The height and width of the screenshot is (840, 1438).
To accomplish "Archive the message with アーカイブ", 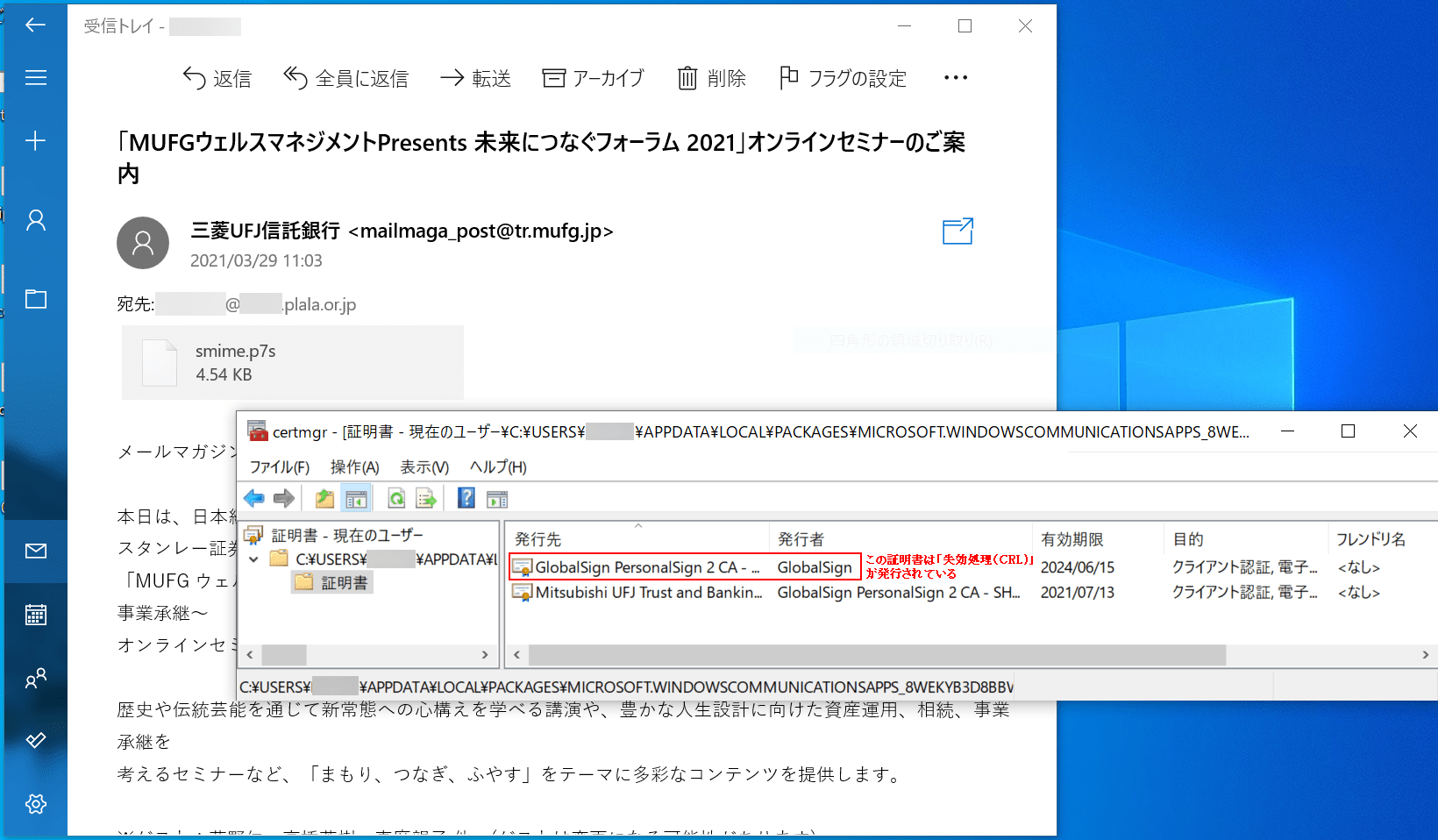I will coord(593,79).
